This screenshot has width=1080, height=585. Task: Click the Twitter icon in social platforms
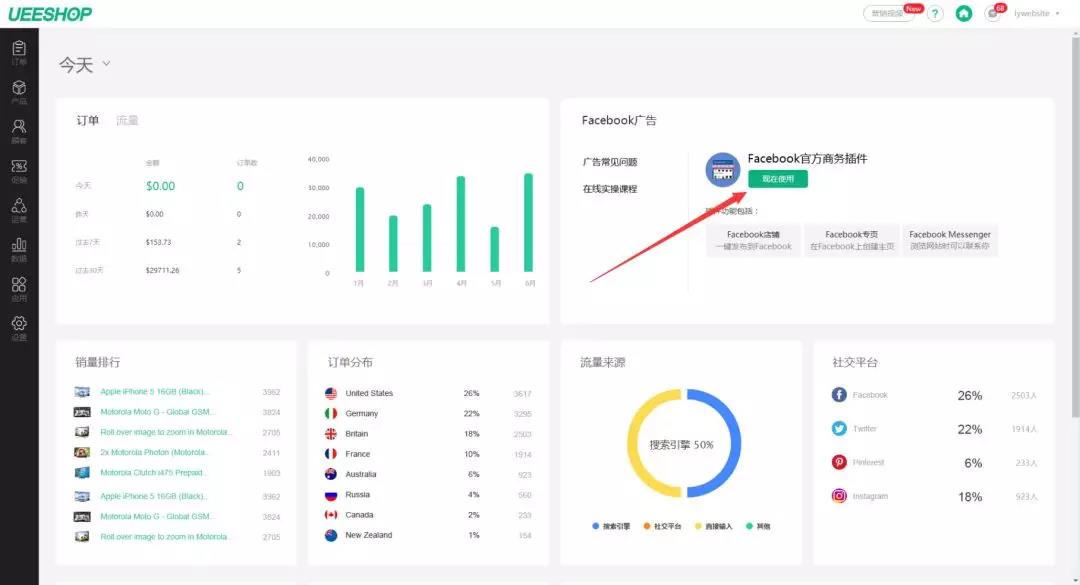(839, 429)
